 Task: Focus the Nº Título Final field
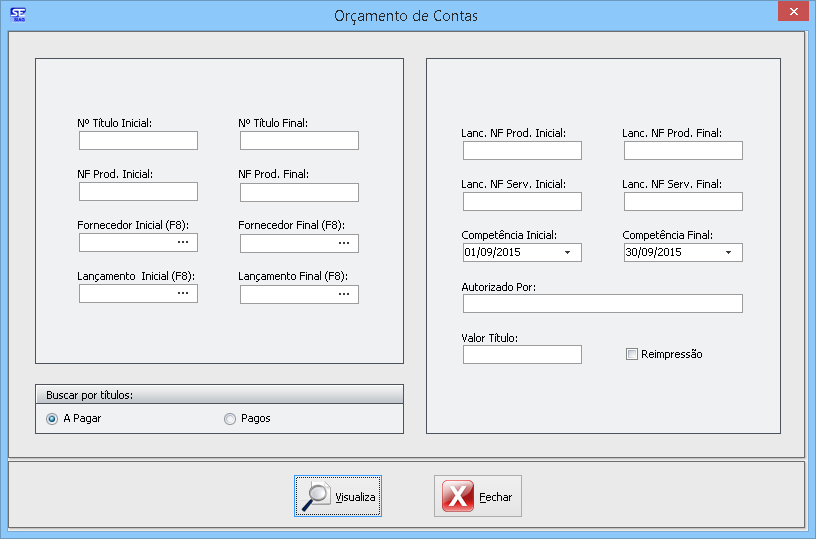point(299,141)
